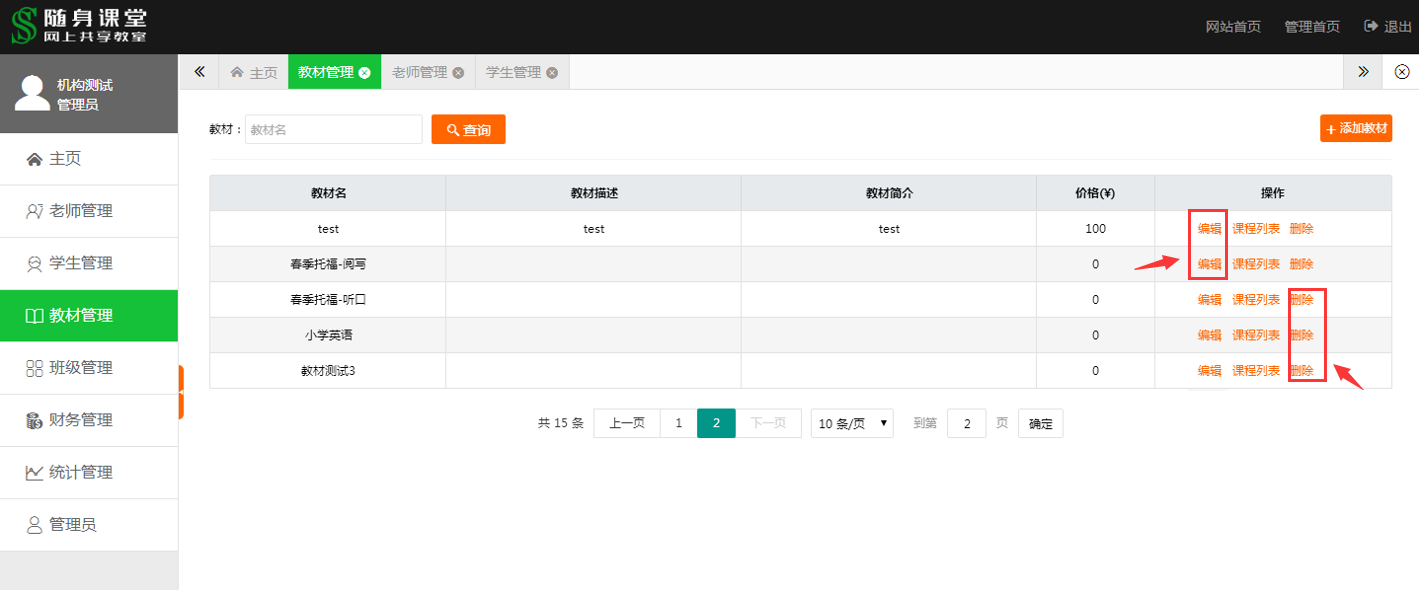Open 课程列表 for 春季托福-听口
This screenshot has height=590, width=1419.
point(1255,300)
